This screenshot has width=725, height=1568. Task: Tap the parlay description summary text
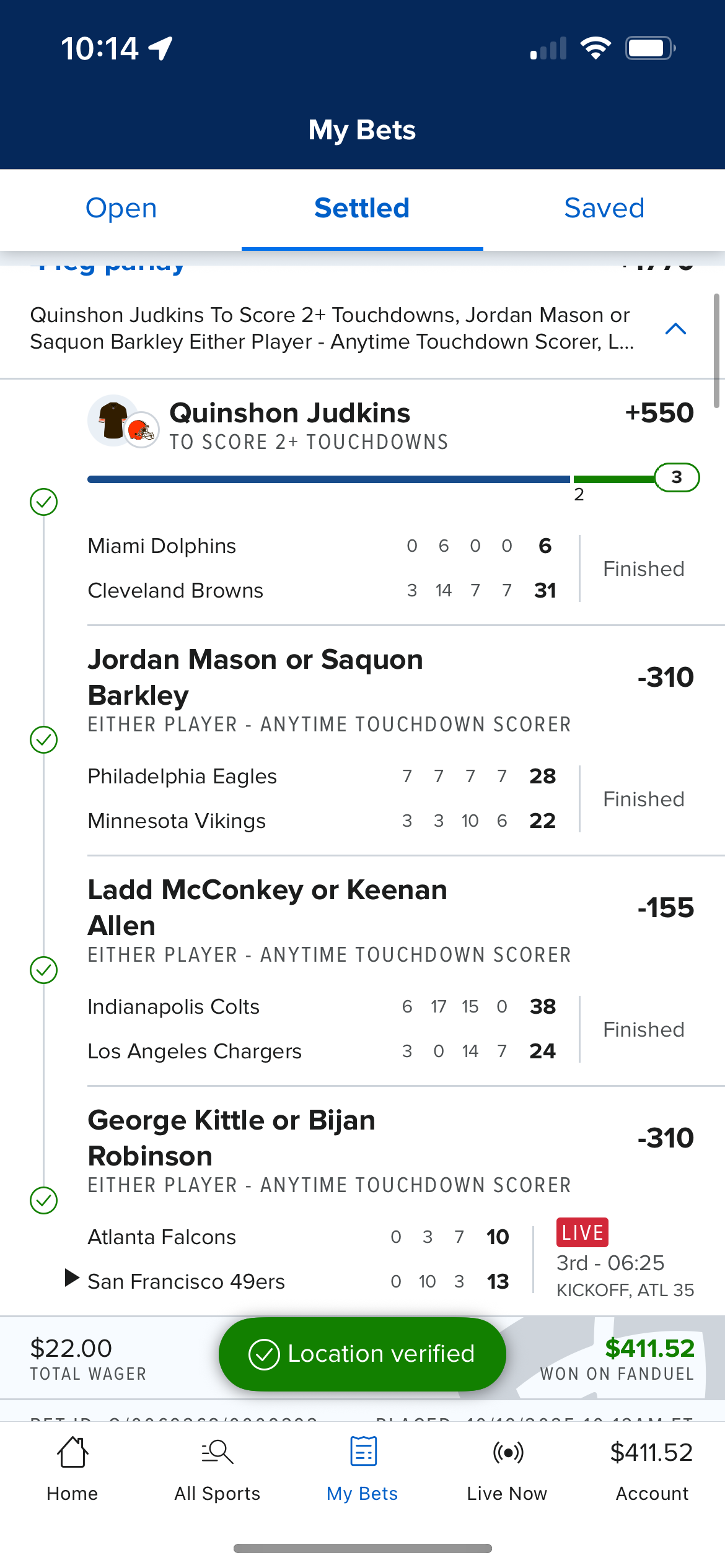click(332, 328)
